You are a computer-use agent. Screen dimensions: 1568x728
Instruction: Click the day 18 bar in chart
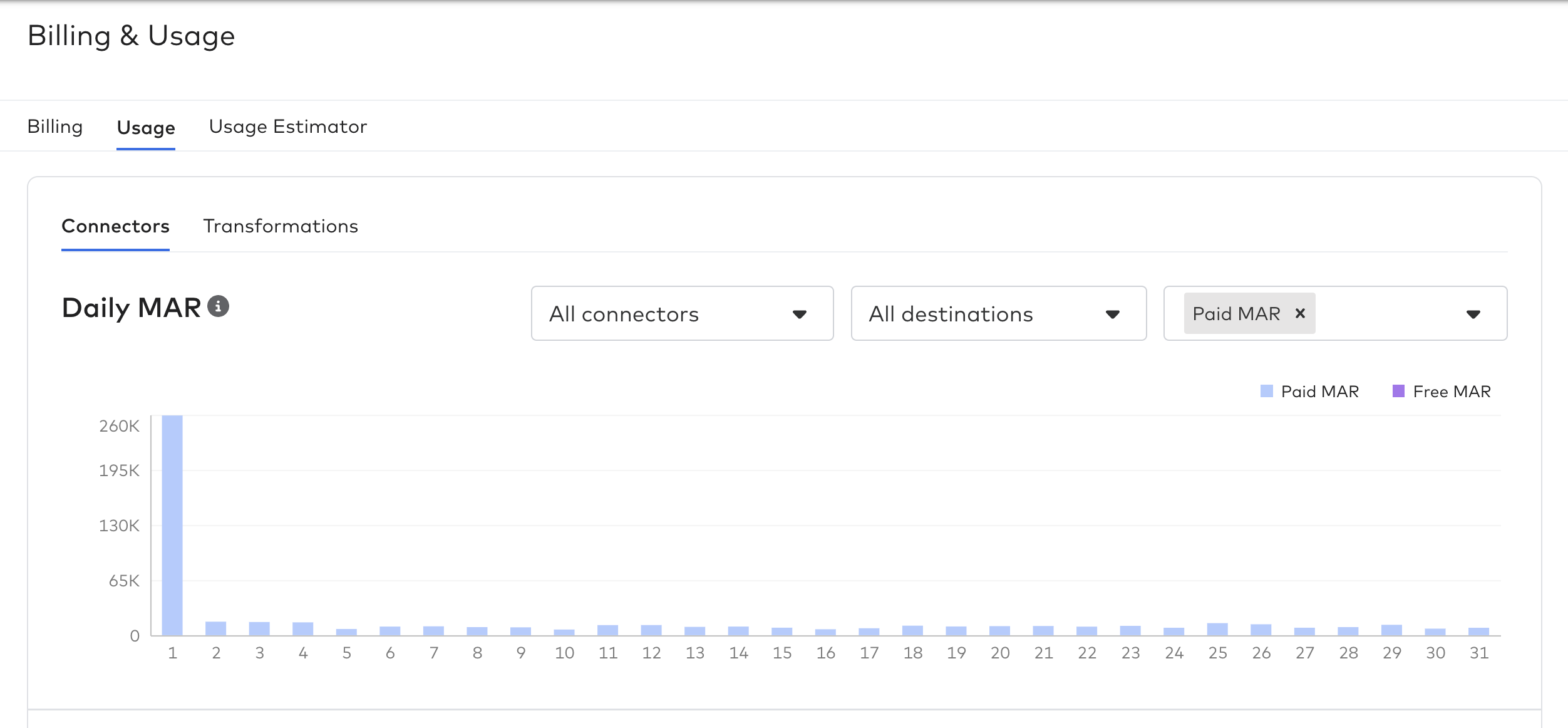[912, 630]
